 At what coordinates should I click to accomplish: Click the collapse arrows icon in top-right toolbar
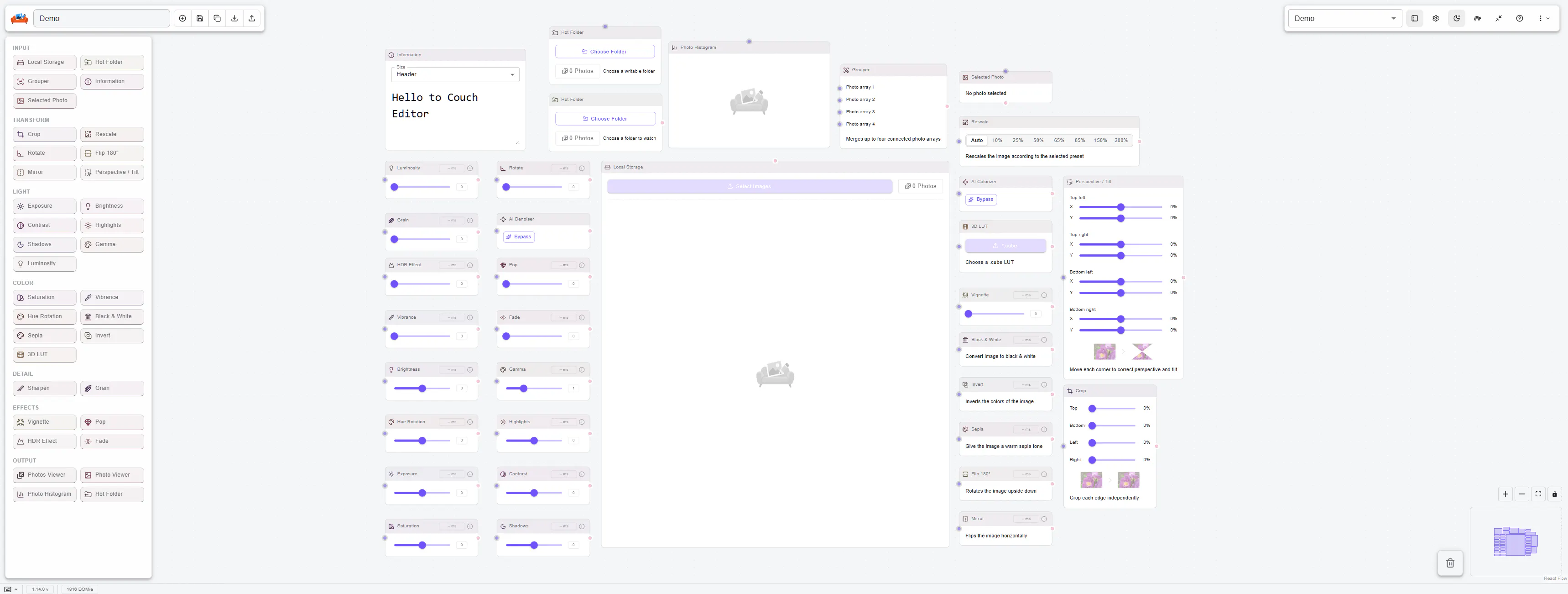coord(1499,18)
